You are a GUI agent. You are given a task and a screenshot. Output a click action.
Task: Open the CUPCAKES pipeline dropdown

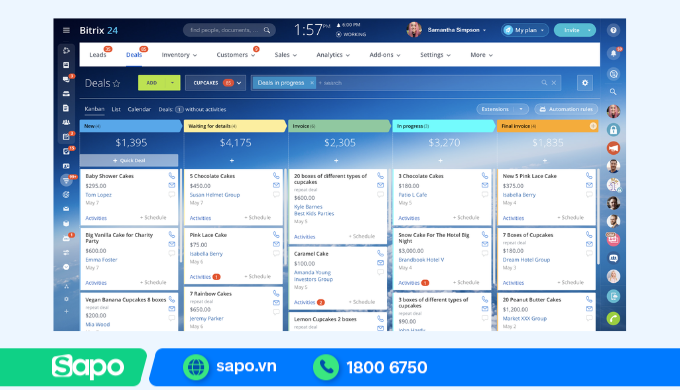click(216, 83)
